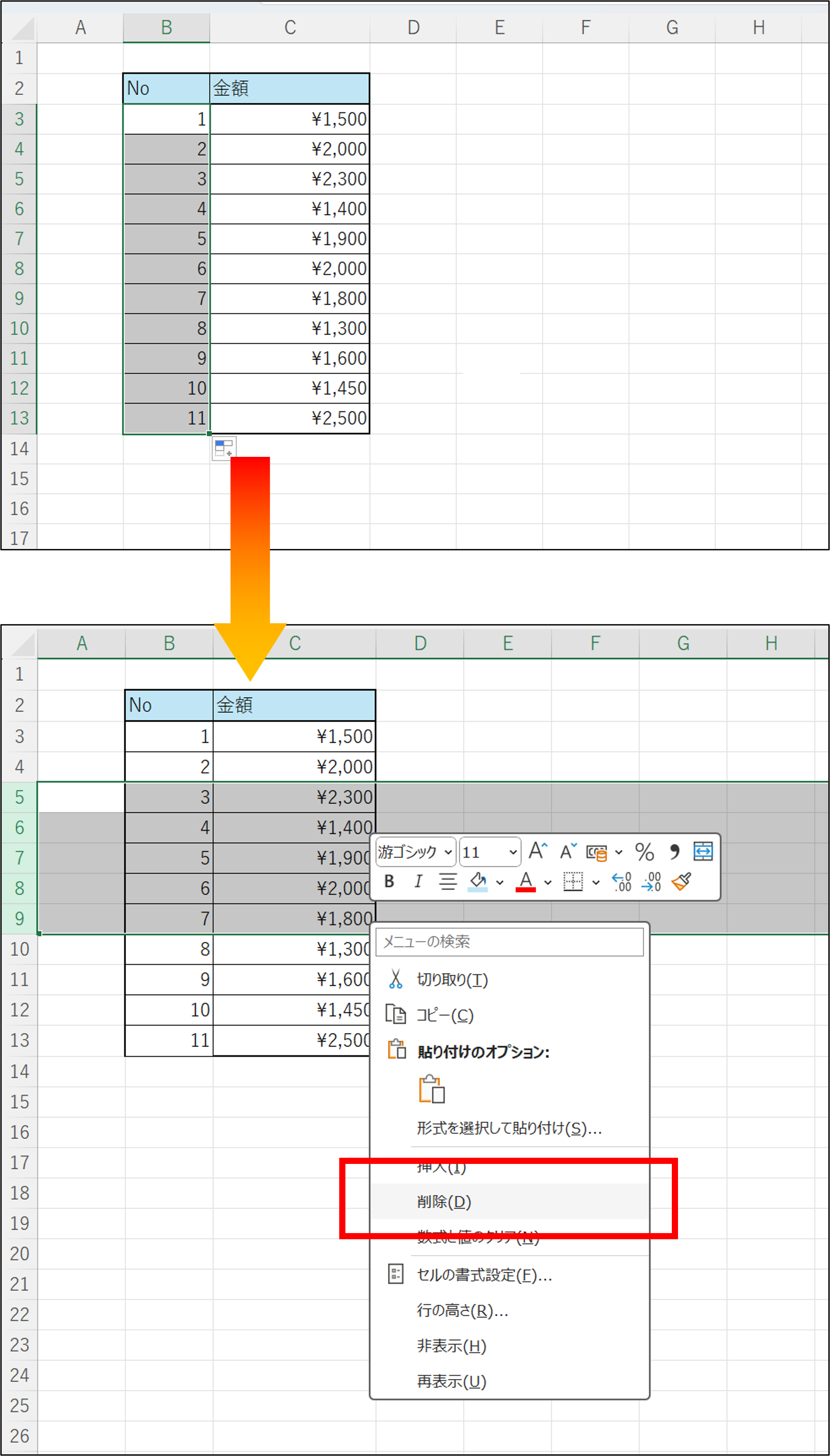
Task: Click 形式を選択して貼り付け(S)... option
Action: (508, 1128)
